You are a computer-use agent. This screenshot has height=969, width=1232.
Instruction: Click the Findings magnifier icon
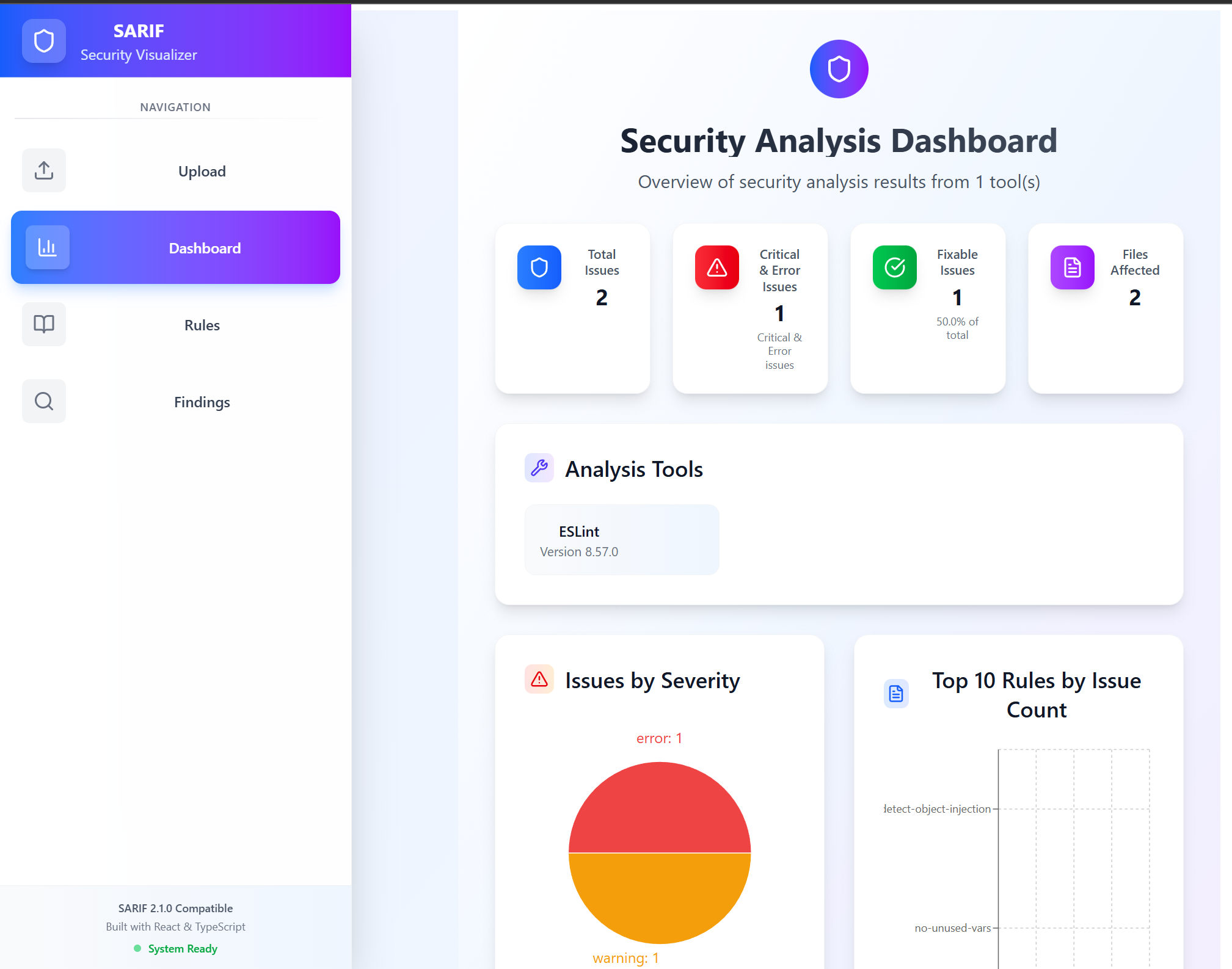tap(43, 401)
